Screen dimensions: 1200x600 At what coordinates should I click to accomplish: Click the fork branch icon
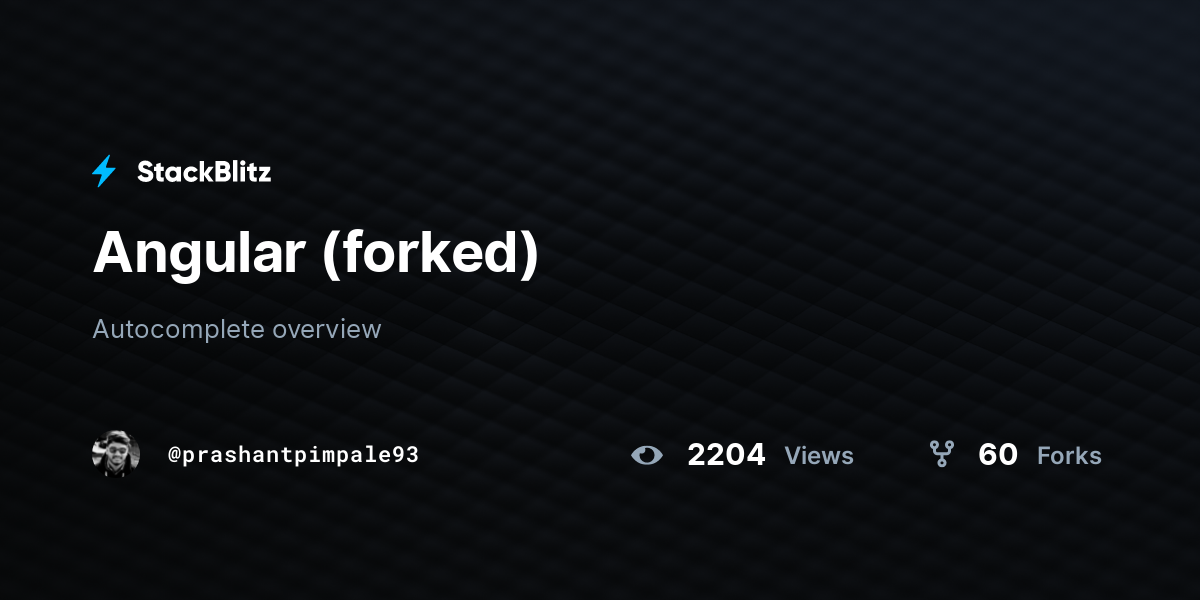[x=941, y=455]
